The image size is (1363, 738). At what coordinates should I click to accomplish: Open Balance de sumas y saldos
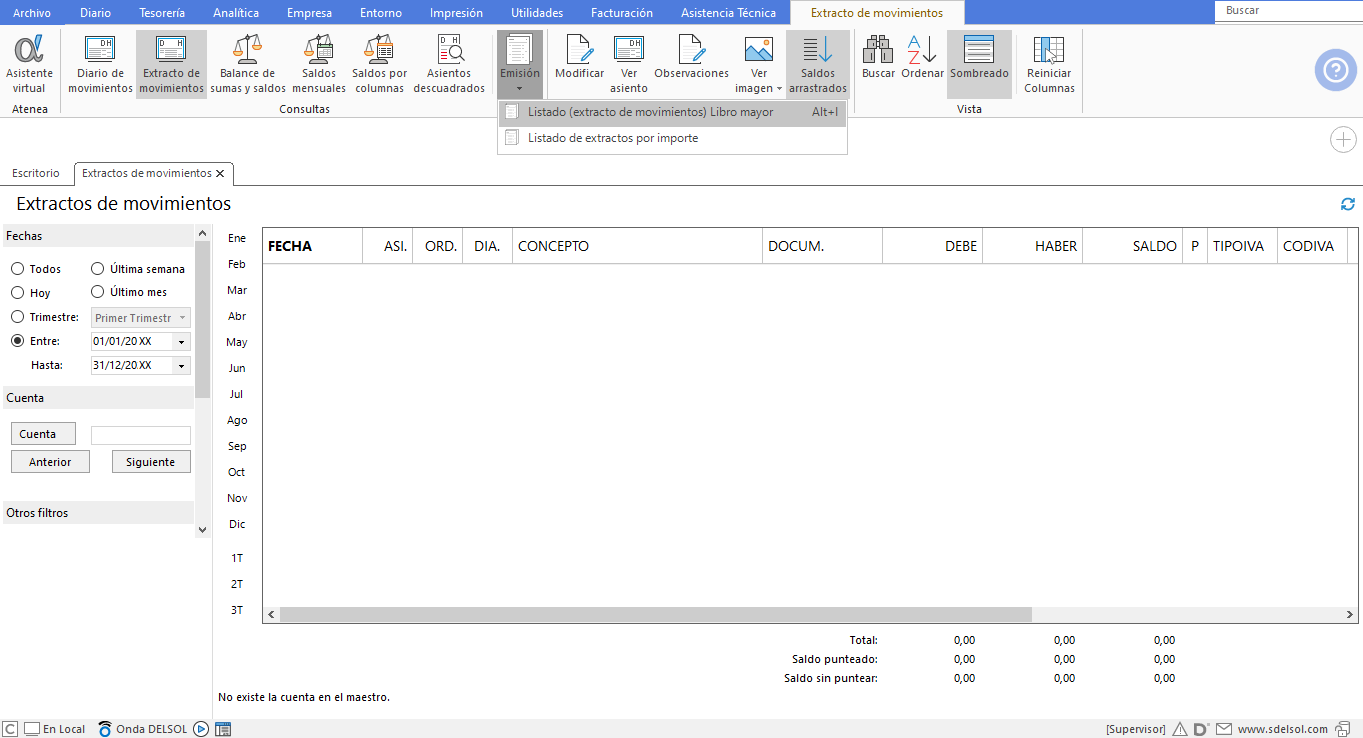tap(248, 65)
